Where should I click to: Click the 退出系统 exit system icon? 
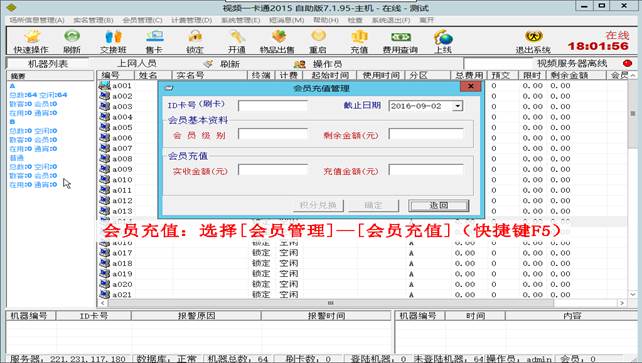point(533,41)
